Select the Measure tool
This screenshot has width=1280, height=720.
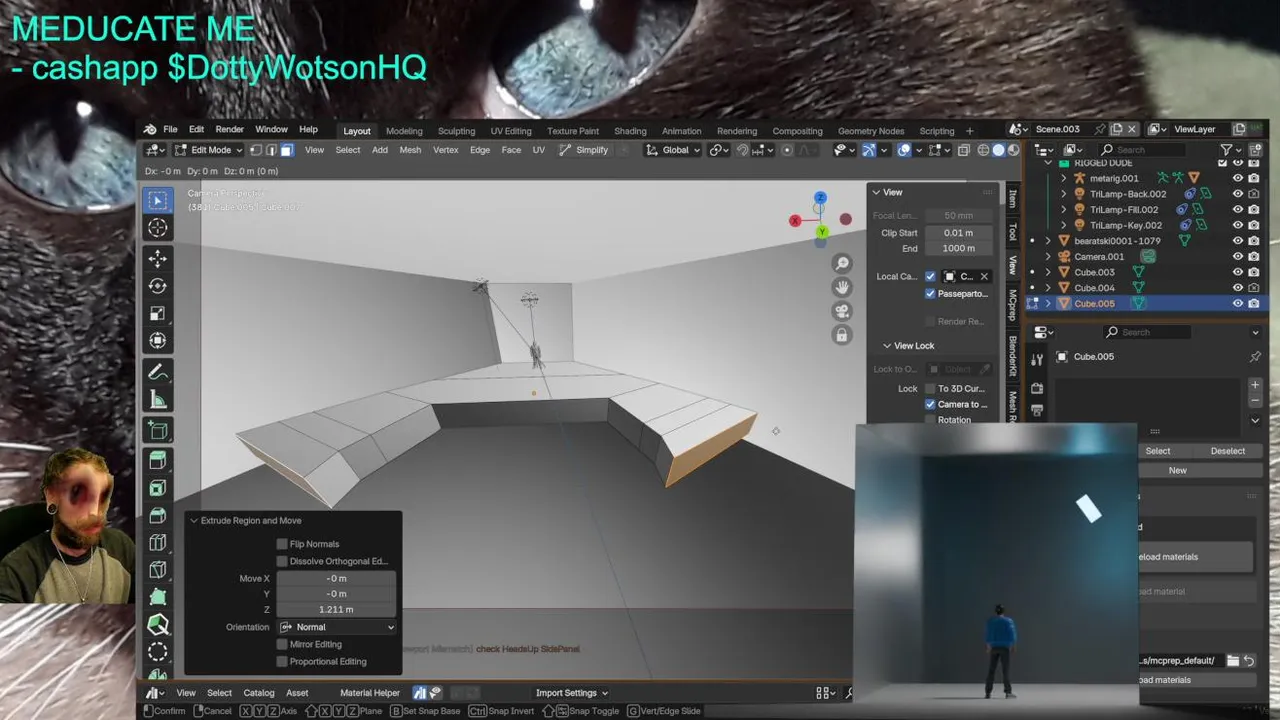coord(158,400)
